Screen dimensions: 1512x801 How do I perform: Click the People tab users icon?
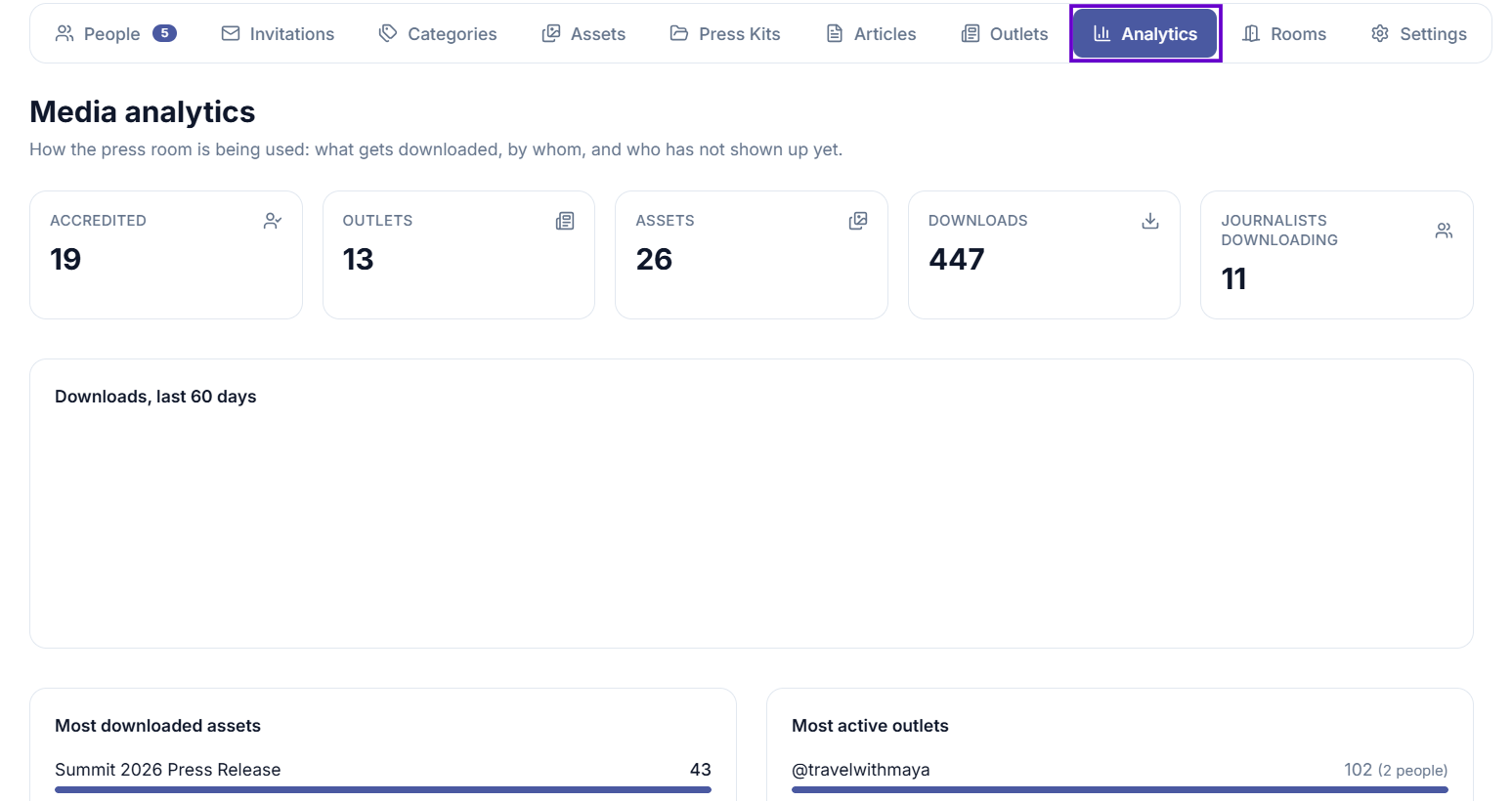point(65,33)
